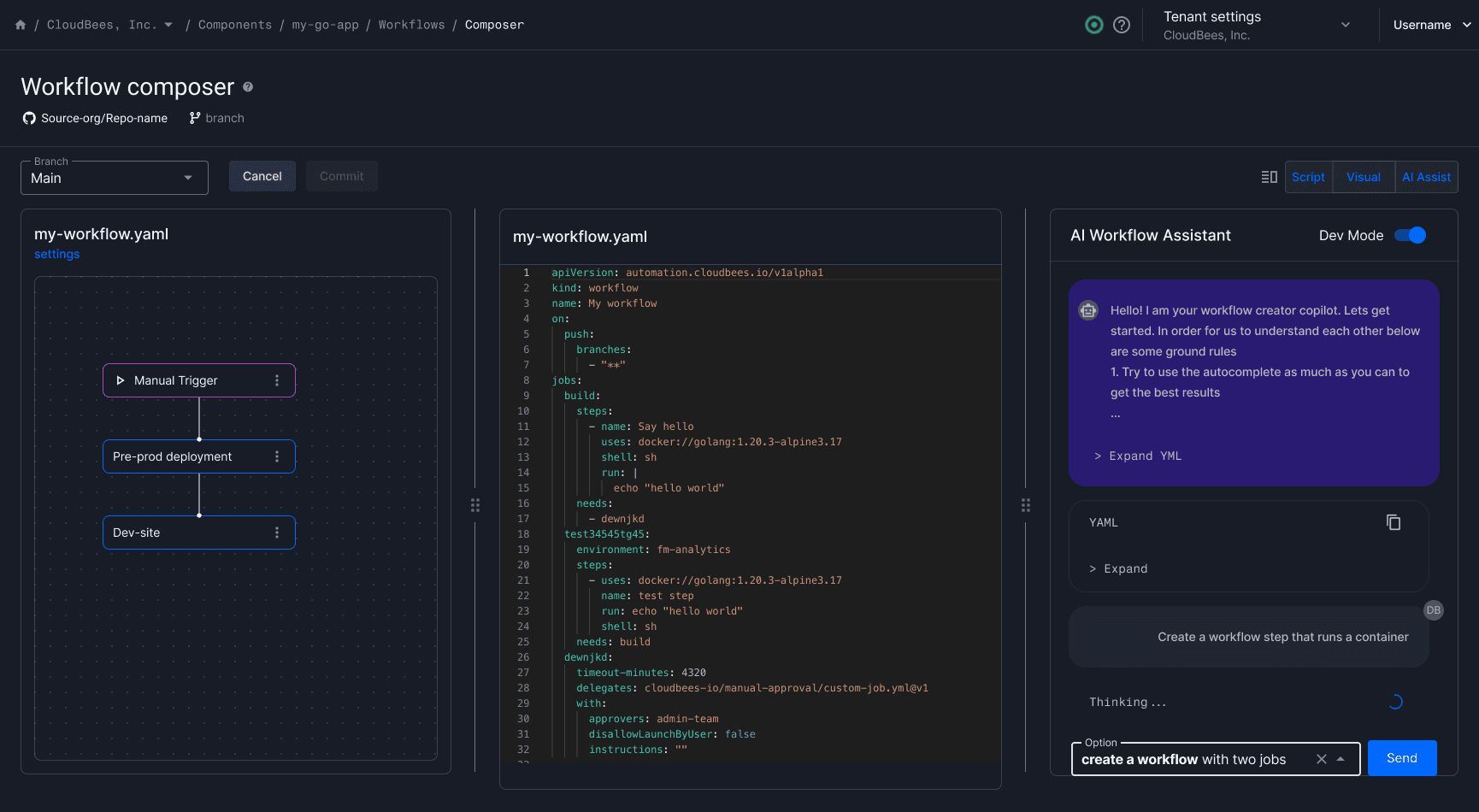The image size is (1479, 812).
Task: Click the DB user avatar
Action: point(1434,610)
